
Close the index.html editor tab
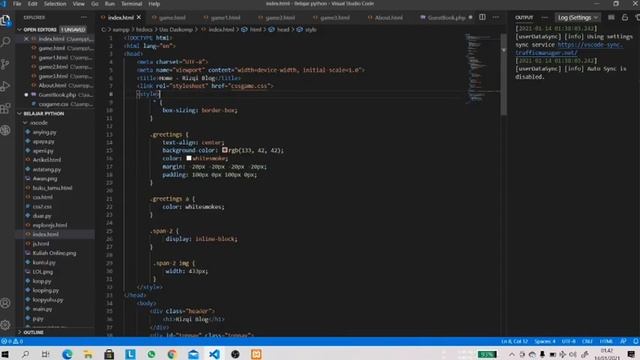click(x=139, y=18)
